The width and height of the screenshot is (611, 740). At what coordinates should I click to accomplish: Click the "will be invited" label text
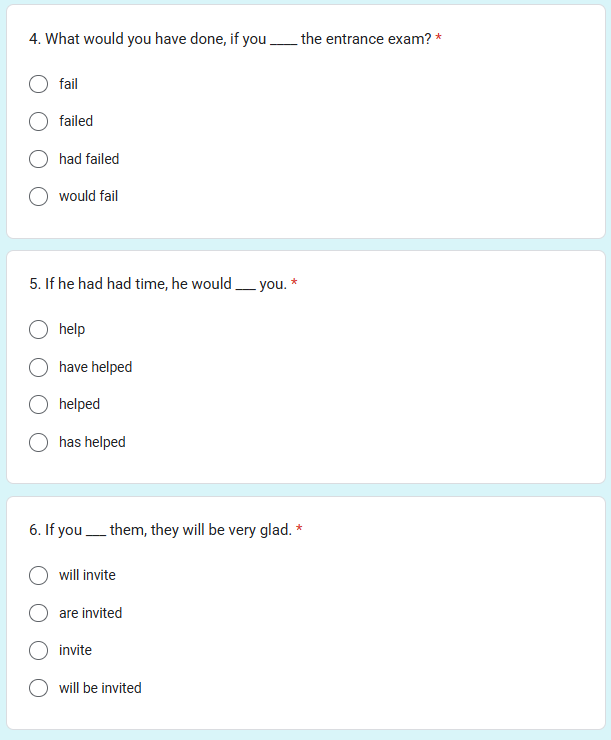click(100, 688)
